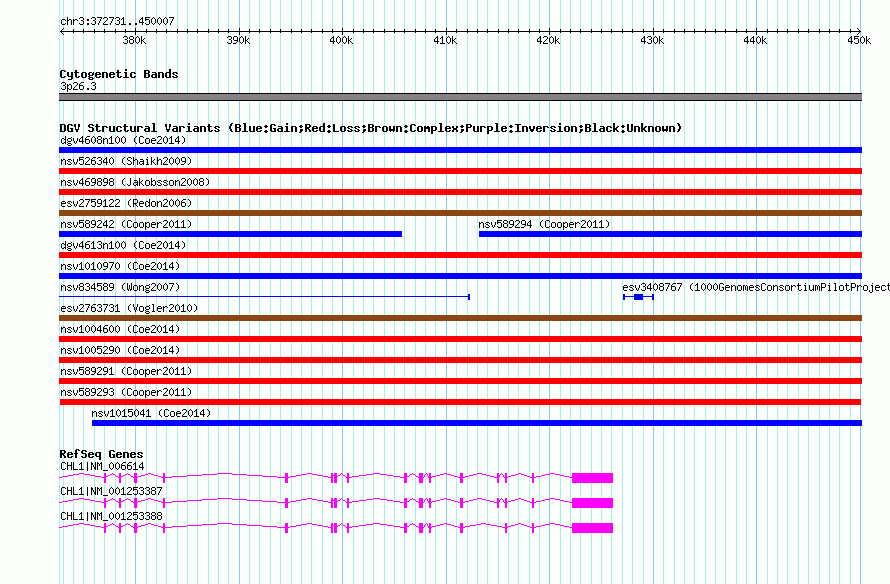Open the nsv1004600 (Coe2014) variant label
The height and width of the screenshot is (584, 890).
pos(120,329)
